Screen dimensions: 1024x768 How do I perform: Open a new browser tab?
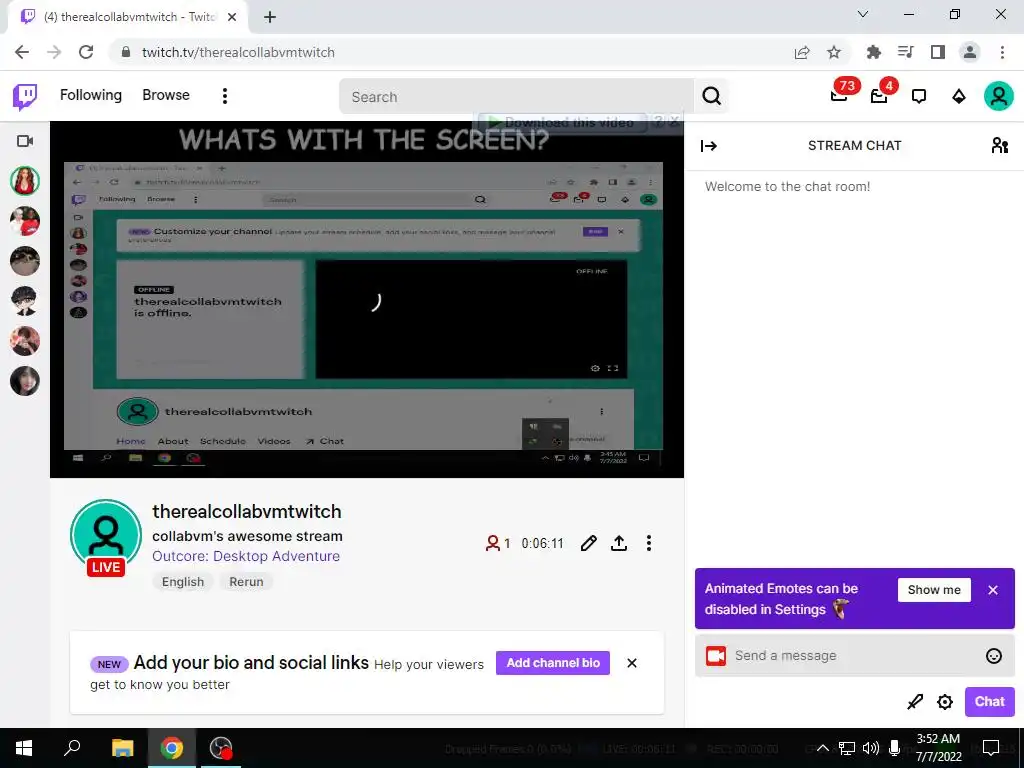(x=270, y=17)
